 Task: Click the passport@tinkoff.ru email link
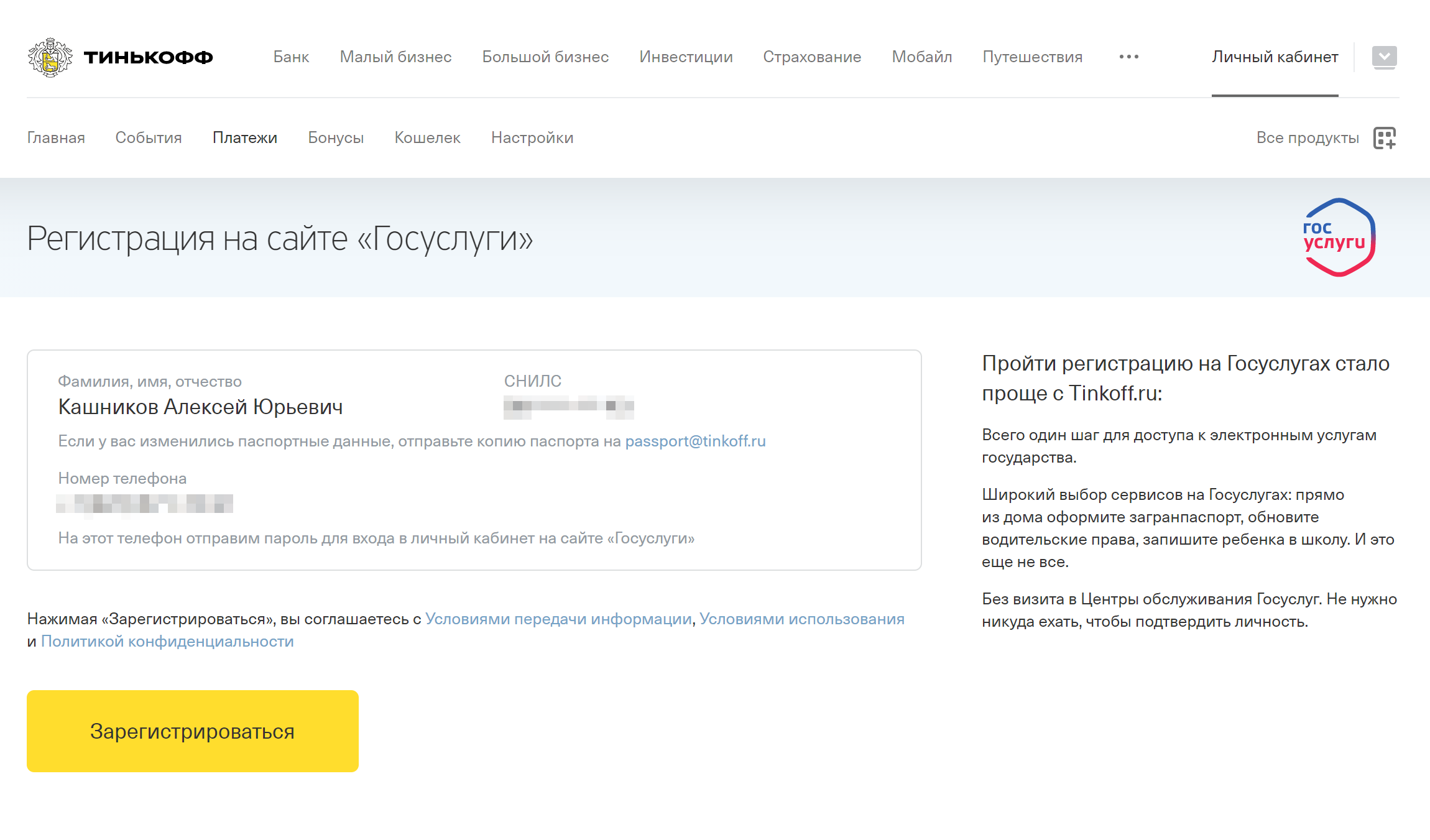pyautogui.click(x=695, y=441)
